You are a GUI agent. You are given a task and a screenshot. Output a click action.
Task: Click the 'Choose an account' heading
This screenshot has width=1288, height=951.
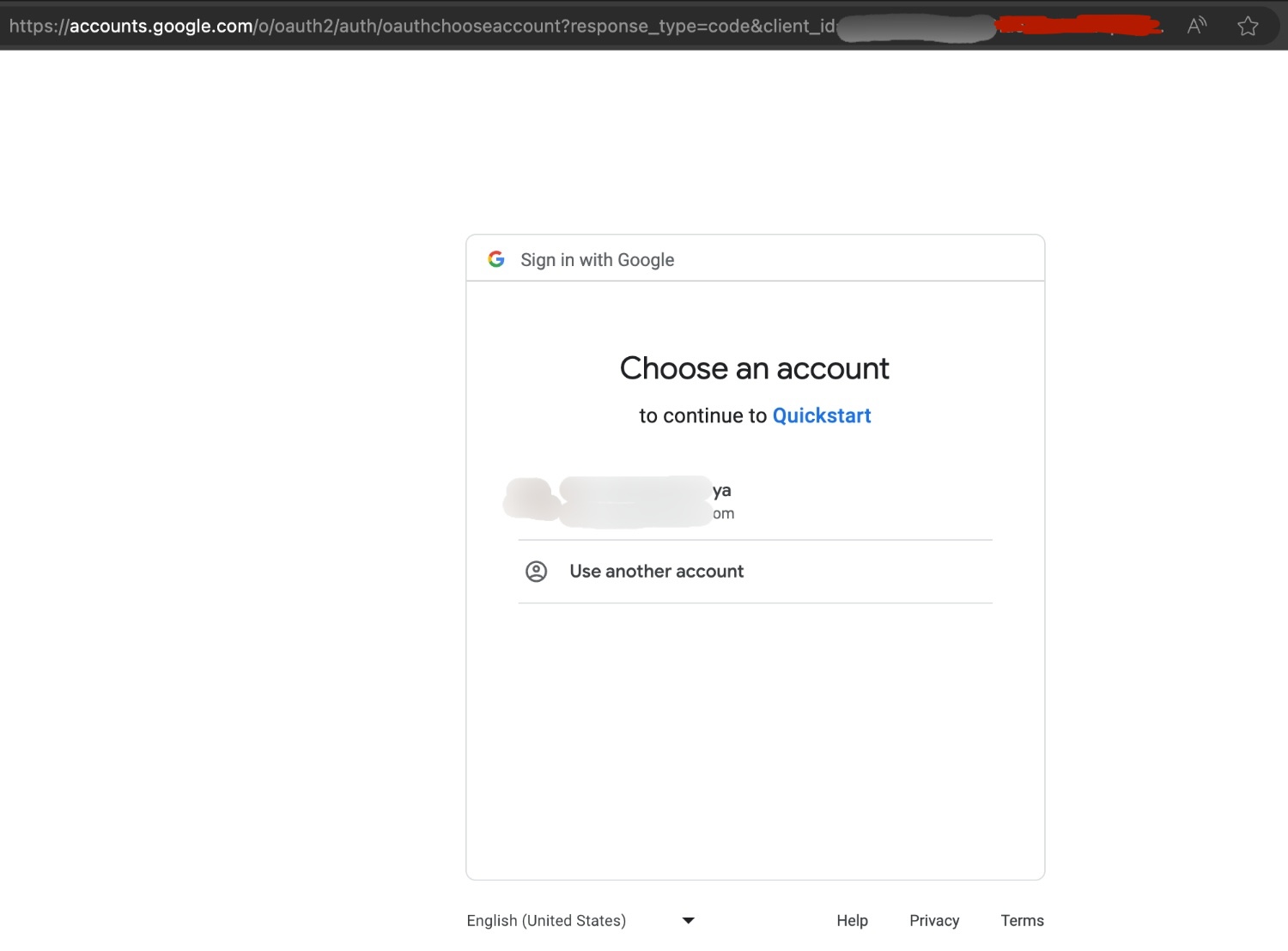[755, 368]
